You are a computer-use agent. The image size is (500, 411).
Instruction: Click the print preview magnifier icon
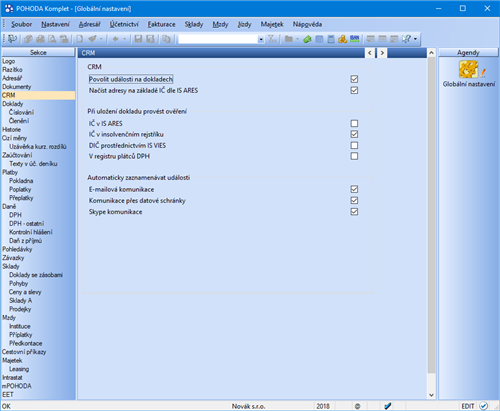tap(52, 39)
